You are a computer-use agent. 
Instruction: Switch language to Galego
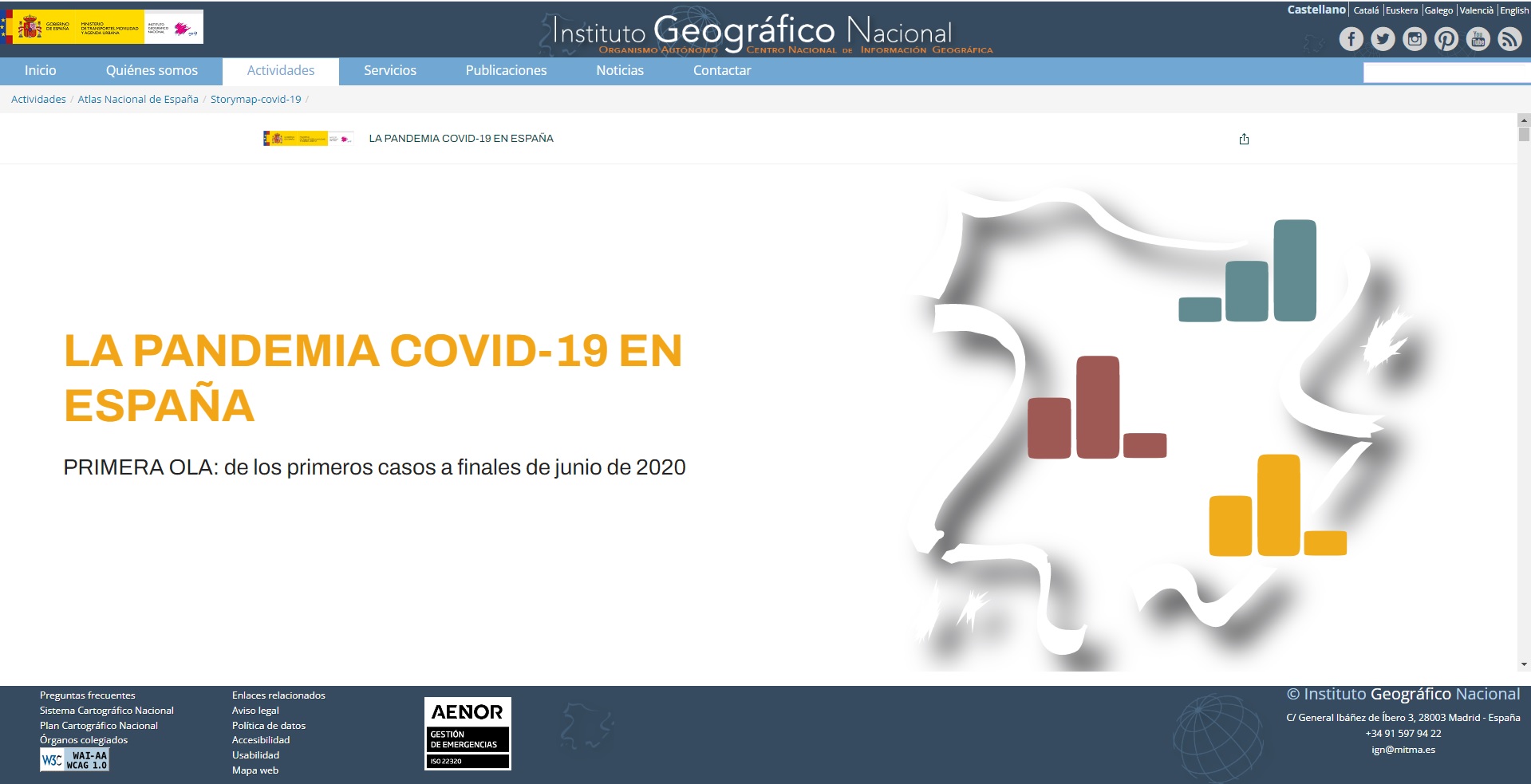1438,10
